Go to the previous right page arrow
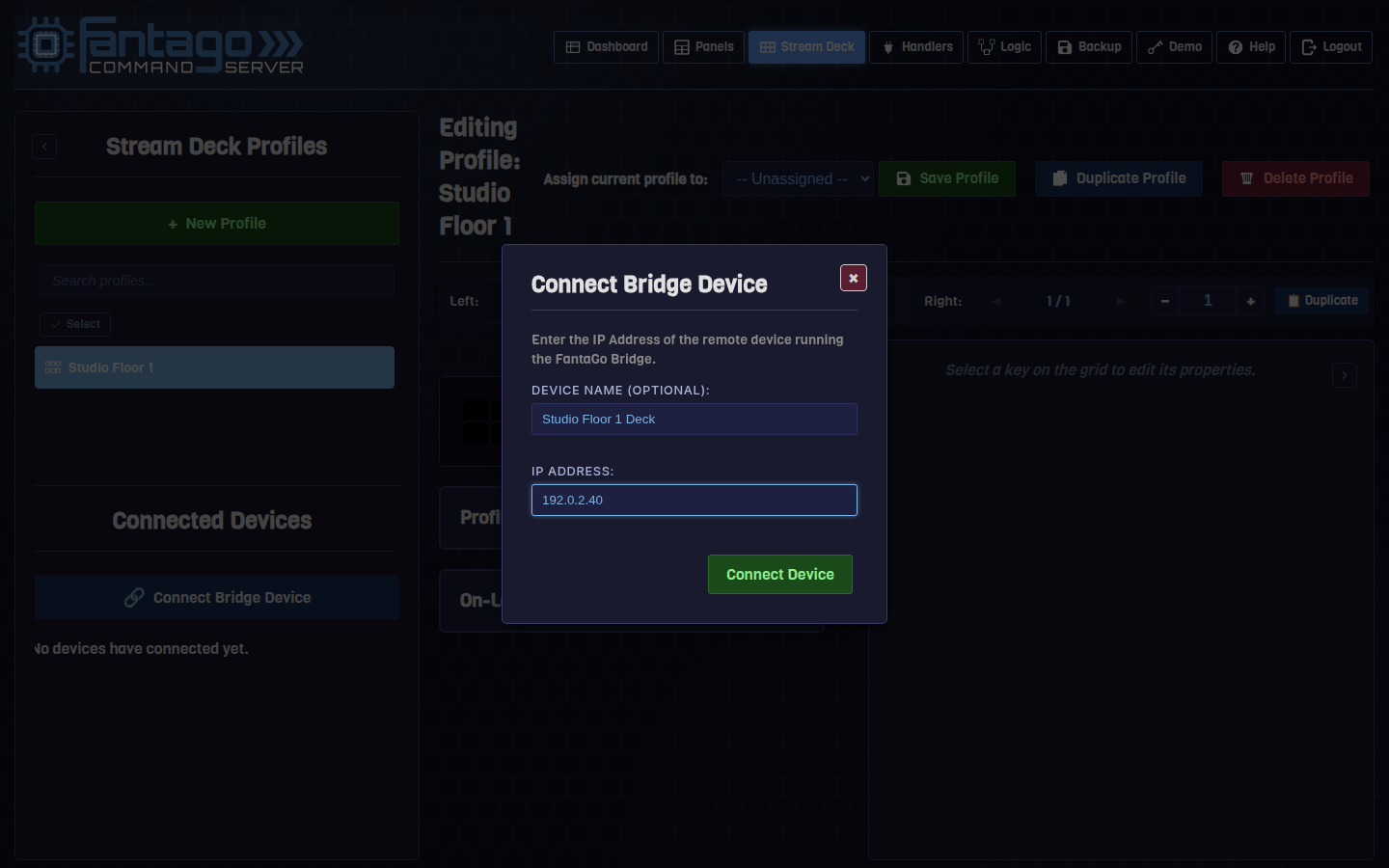This screenshot has height=868, width=1389. coord(996,301)
